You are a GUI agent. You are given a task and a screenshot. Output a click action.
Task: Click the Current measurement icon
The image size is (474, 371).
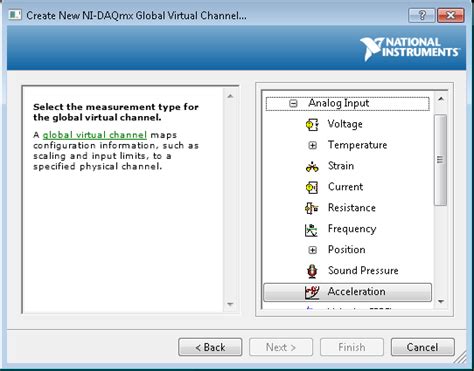[x=312, y=187]
